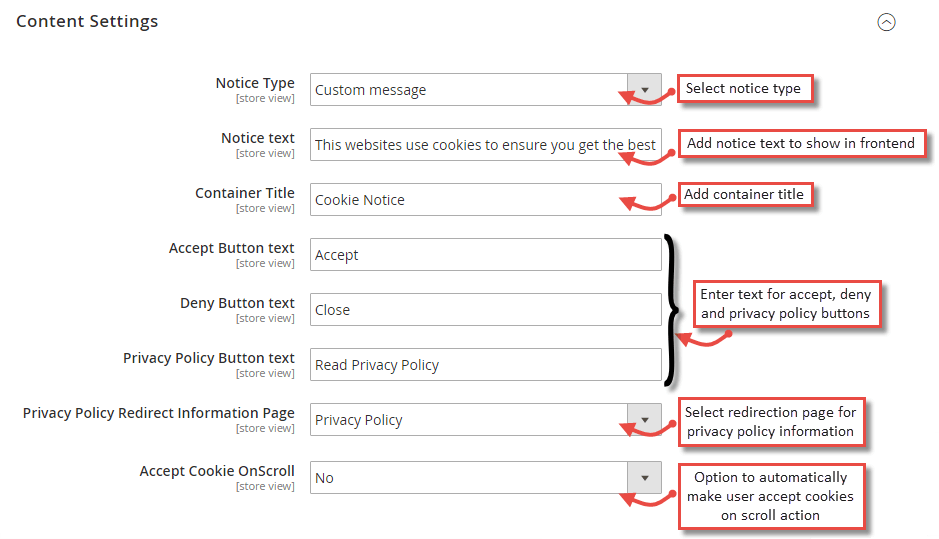Click the Notice Type label
Viewport: 939px width, 539px height.
255,83
